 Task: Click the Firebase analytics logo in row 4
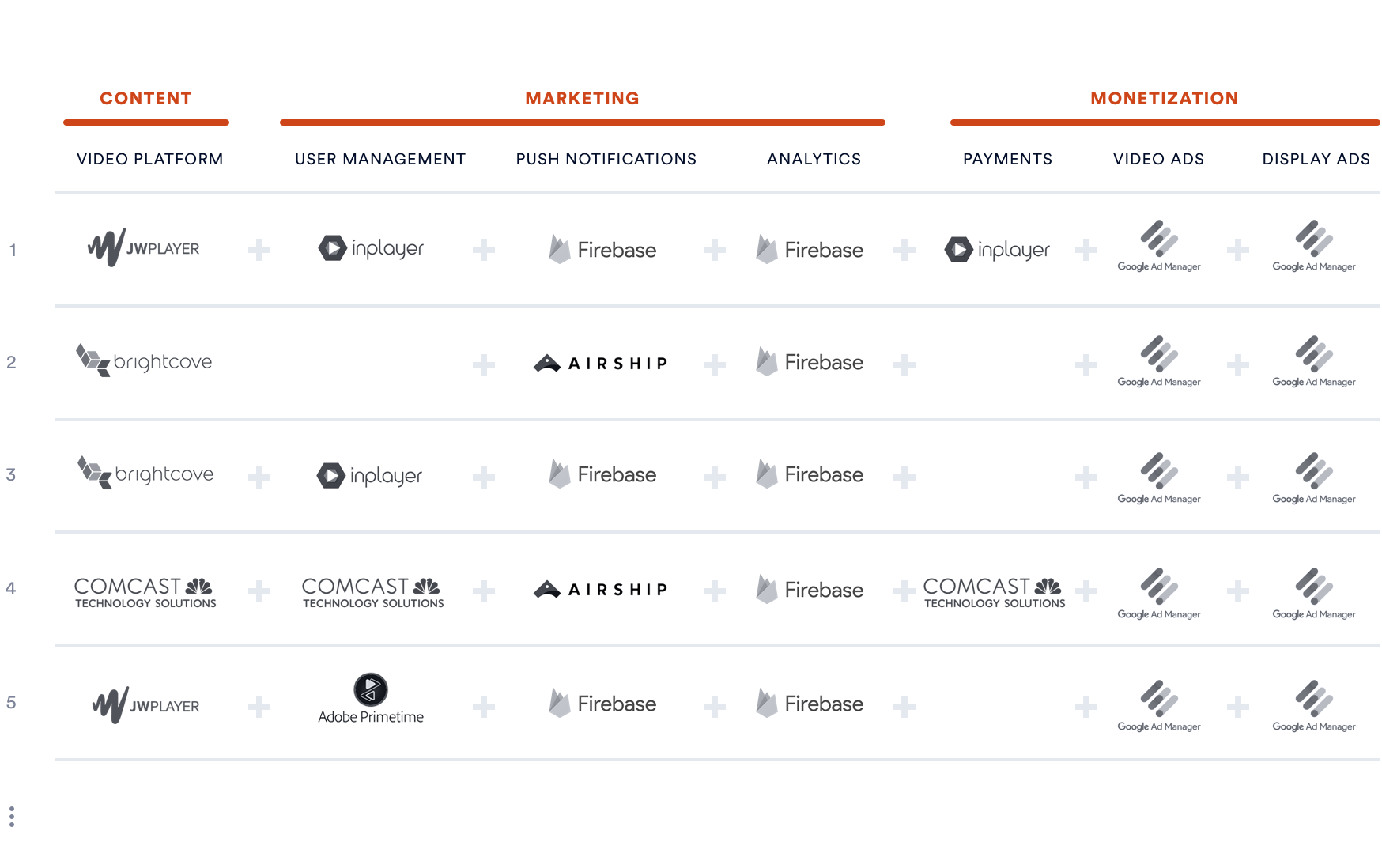point(810,590)
